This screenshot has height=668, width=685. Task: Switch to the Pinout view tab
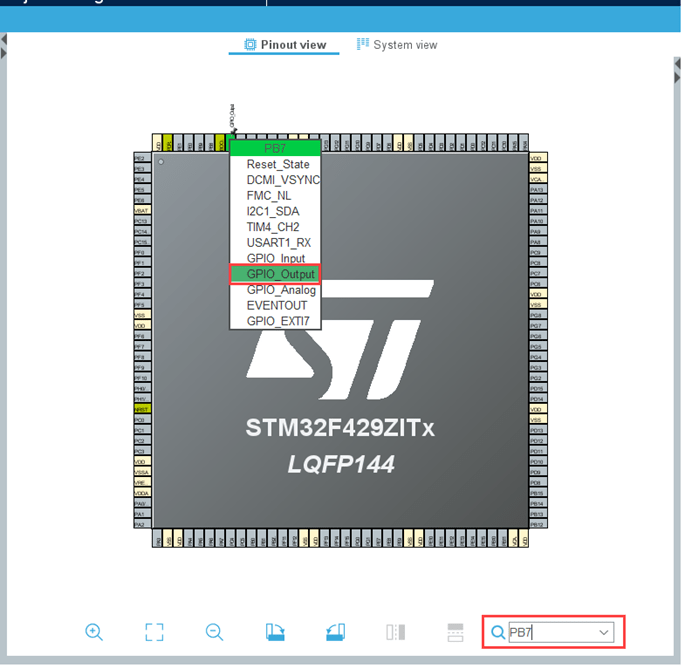tap(285, 45)
